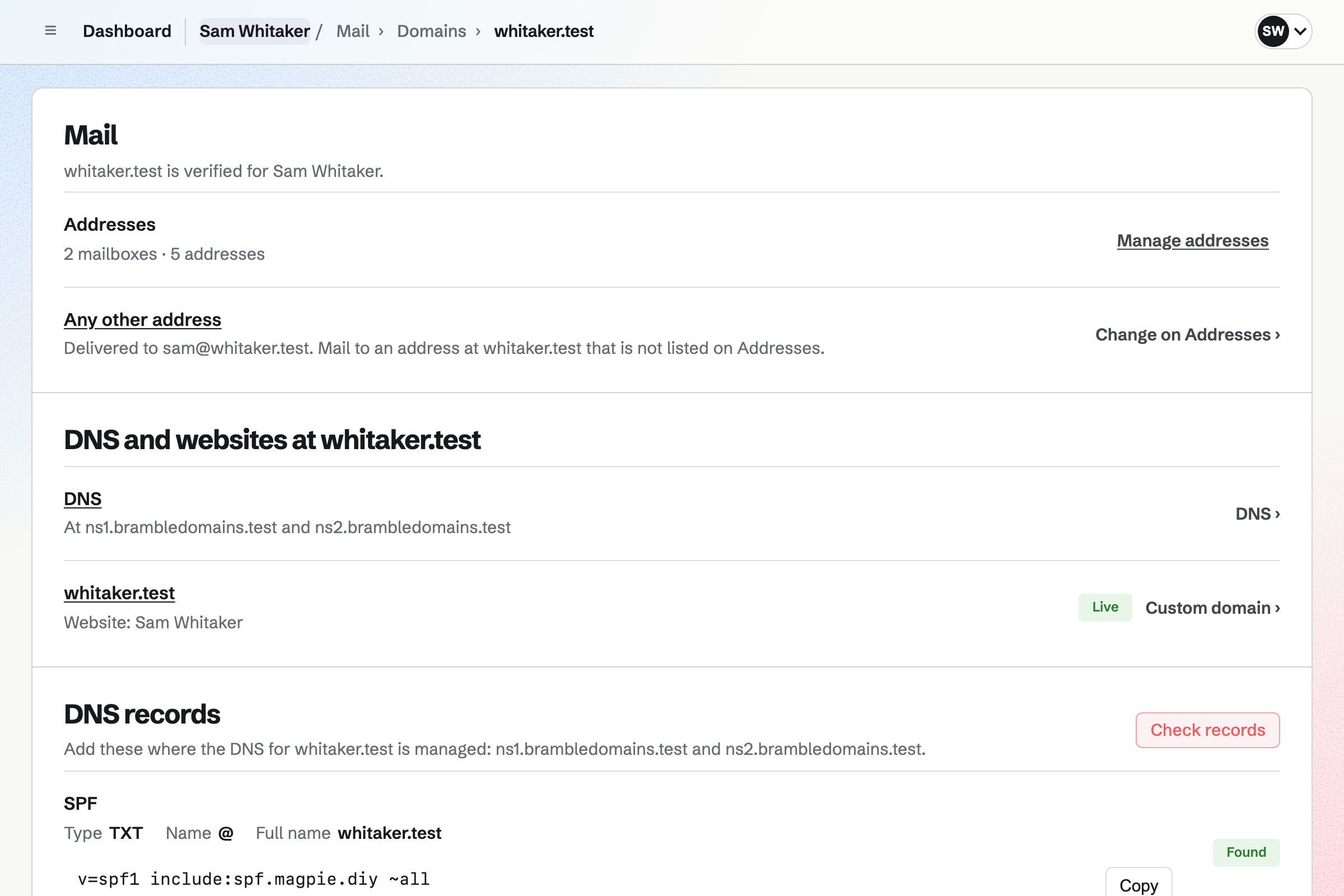
Task: Click the nameserver text 'At ns1.brambledomains.test and ns2.brambledomains.test'
Action: coord(287,527)
